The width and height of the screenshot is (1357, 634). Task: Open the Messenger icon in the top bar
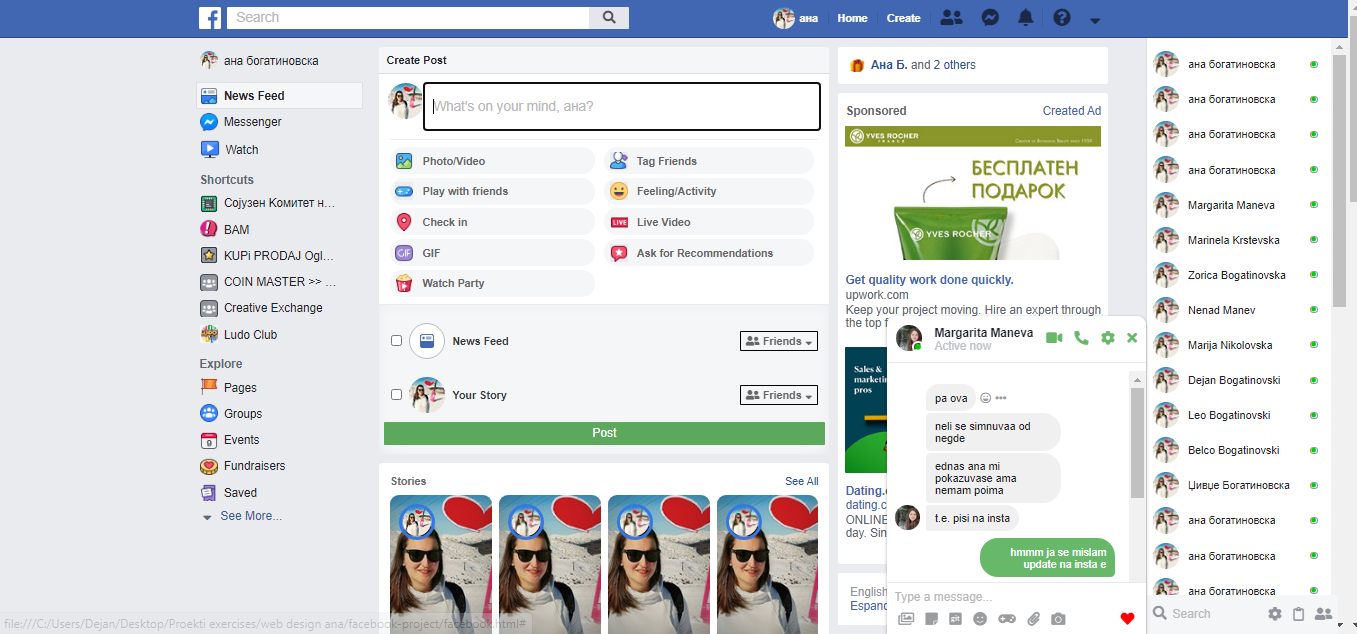click(x=990, y=18)
